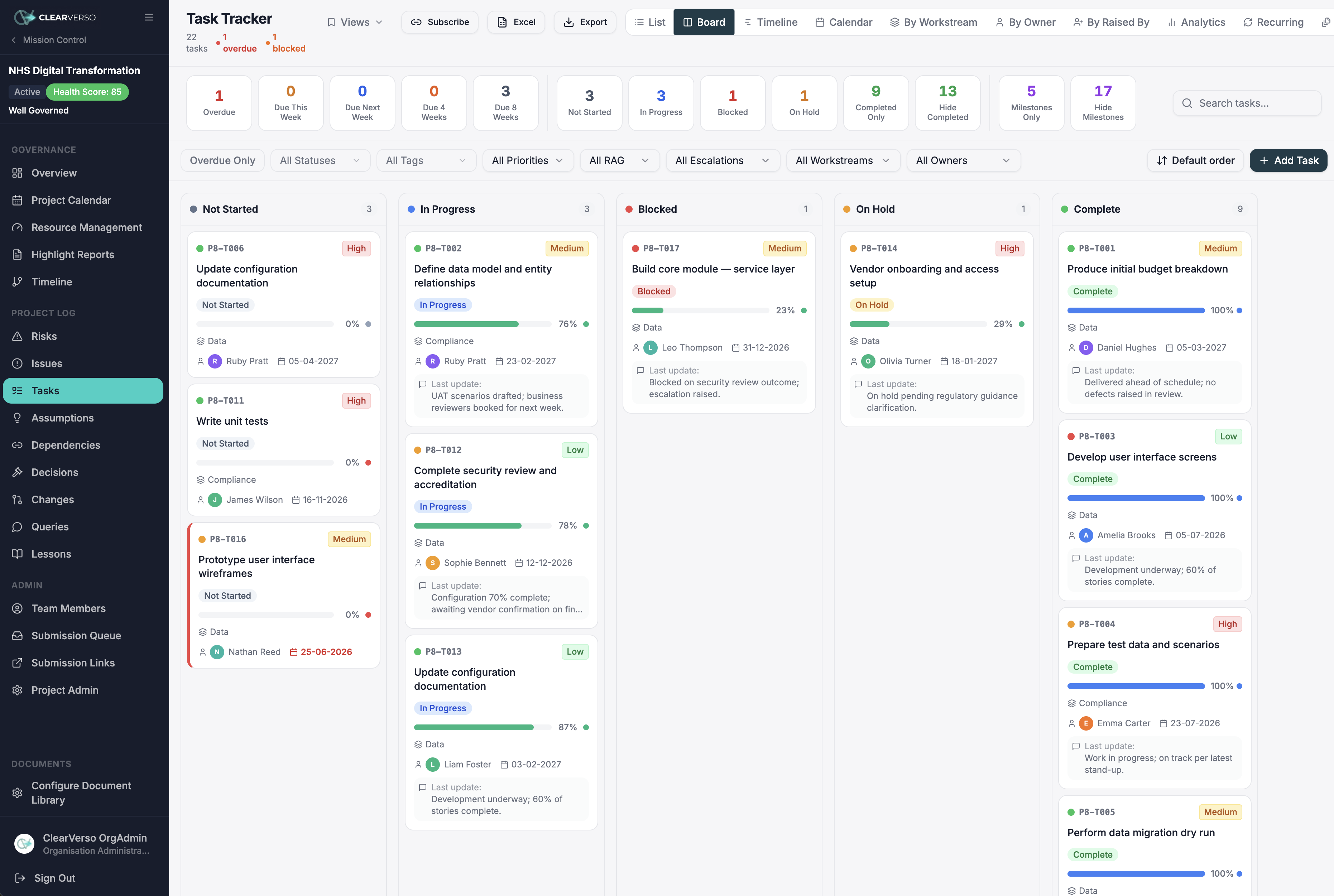
Task: Click the Excel export button
Action: [516, 22]
